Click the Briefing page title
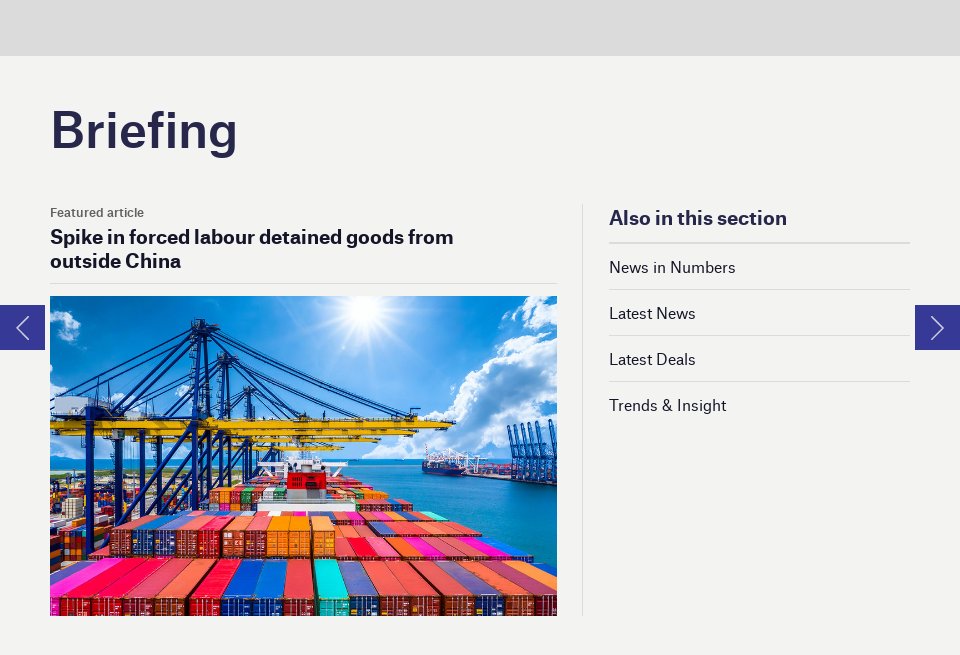The image size is (960, 655). pyautogui.click(x=144, y=130)
